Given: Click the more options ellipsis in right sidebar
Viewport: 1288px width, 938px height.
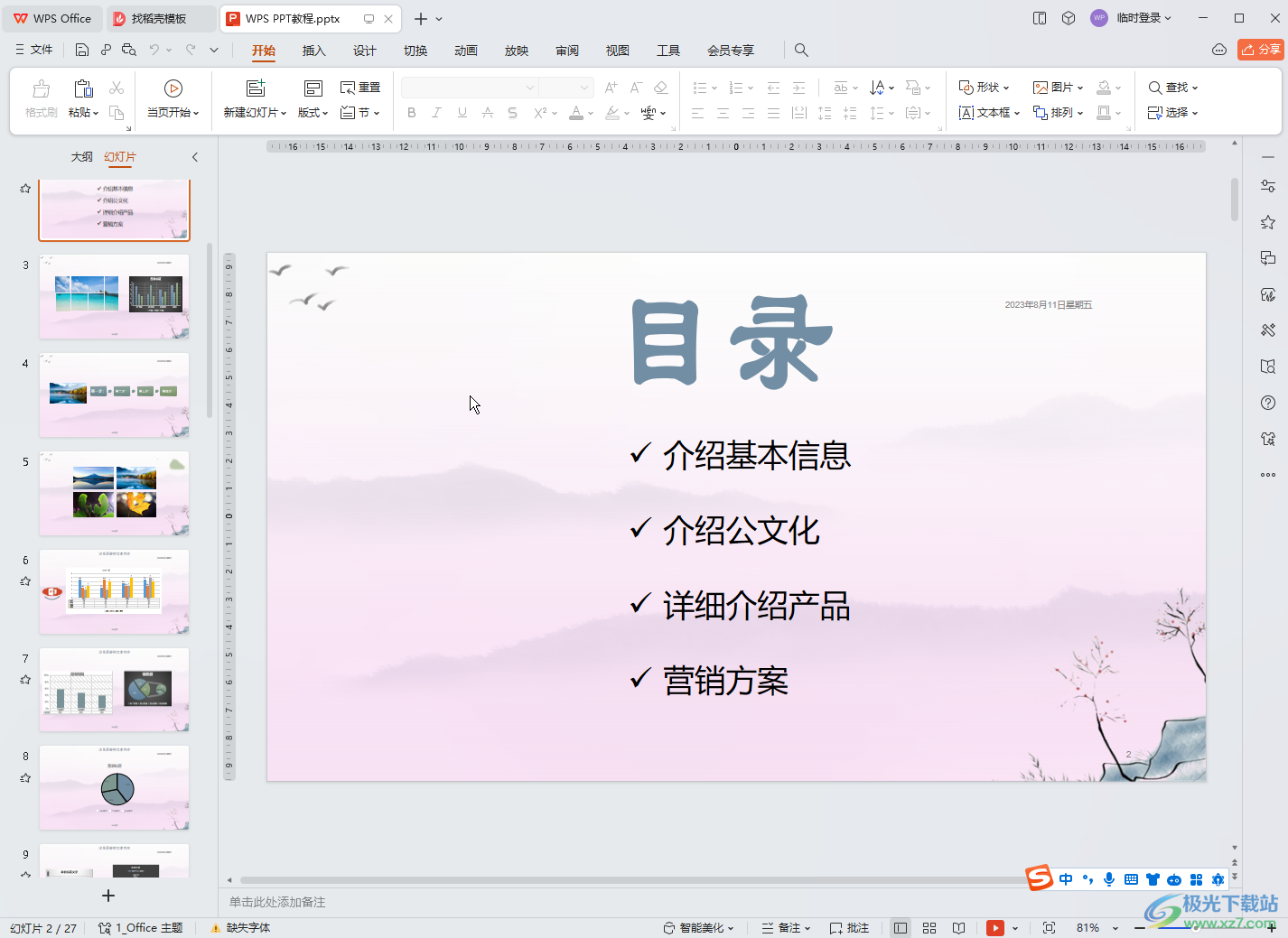Looking at the screenshot, I should coord(1268,475).
